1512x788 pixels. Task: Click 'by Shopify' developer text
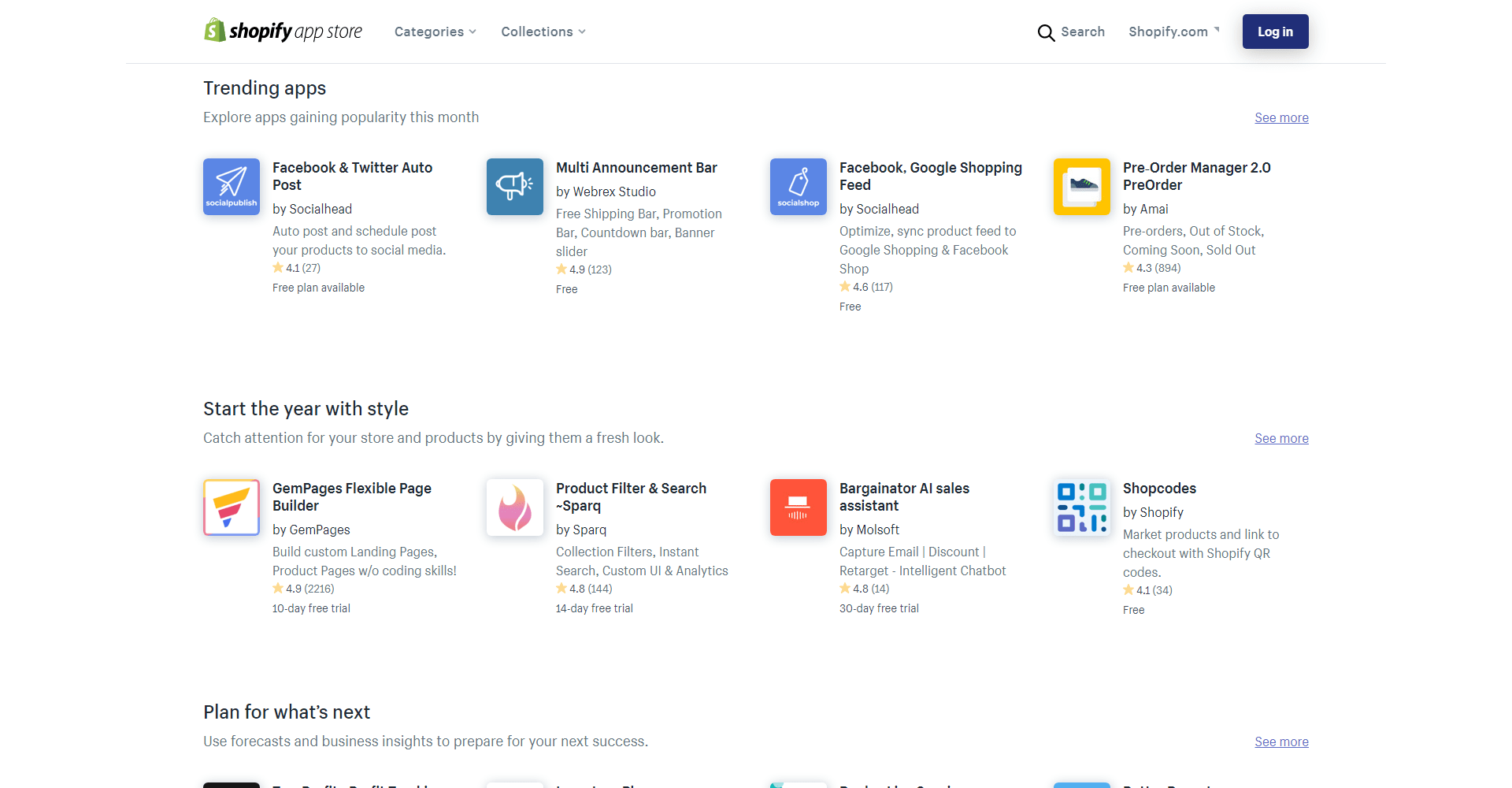click(x=1153, y=512)
